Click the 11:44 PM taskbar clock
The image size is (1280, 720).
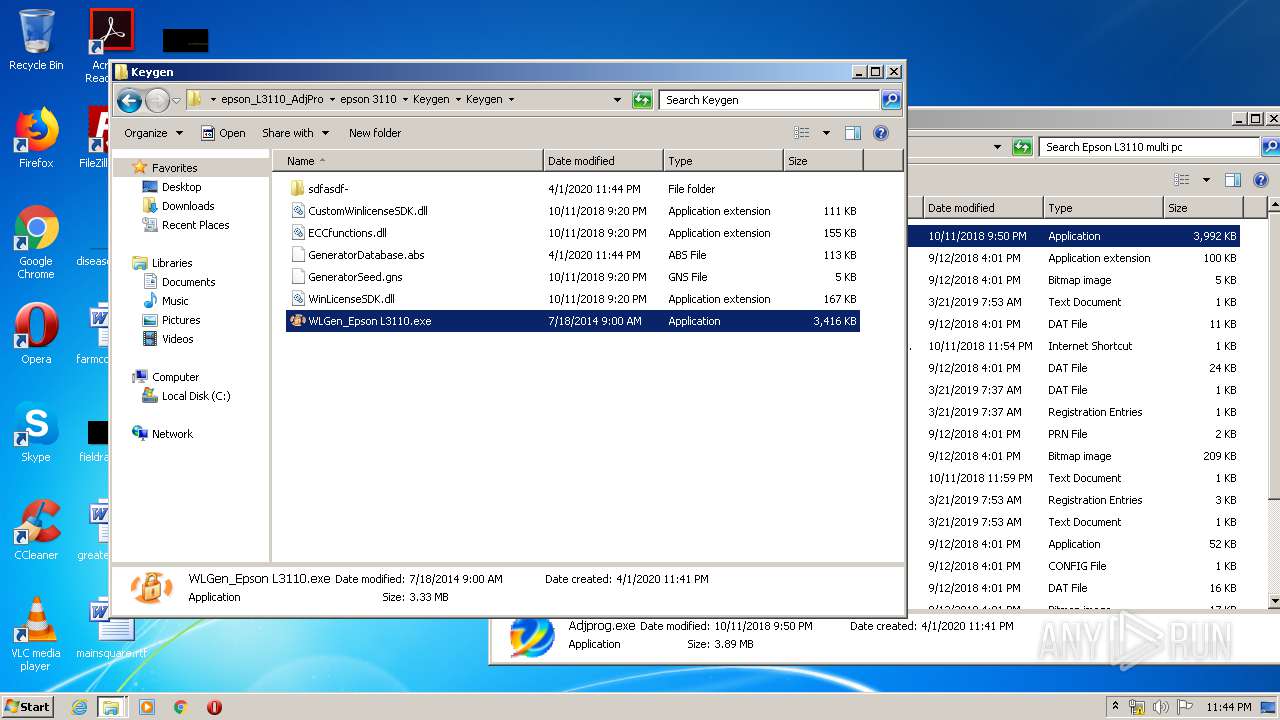click(x=1229, y=707)
